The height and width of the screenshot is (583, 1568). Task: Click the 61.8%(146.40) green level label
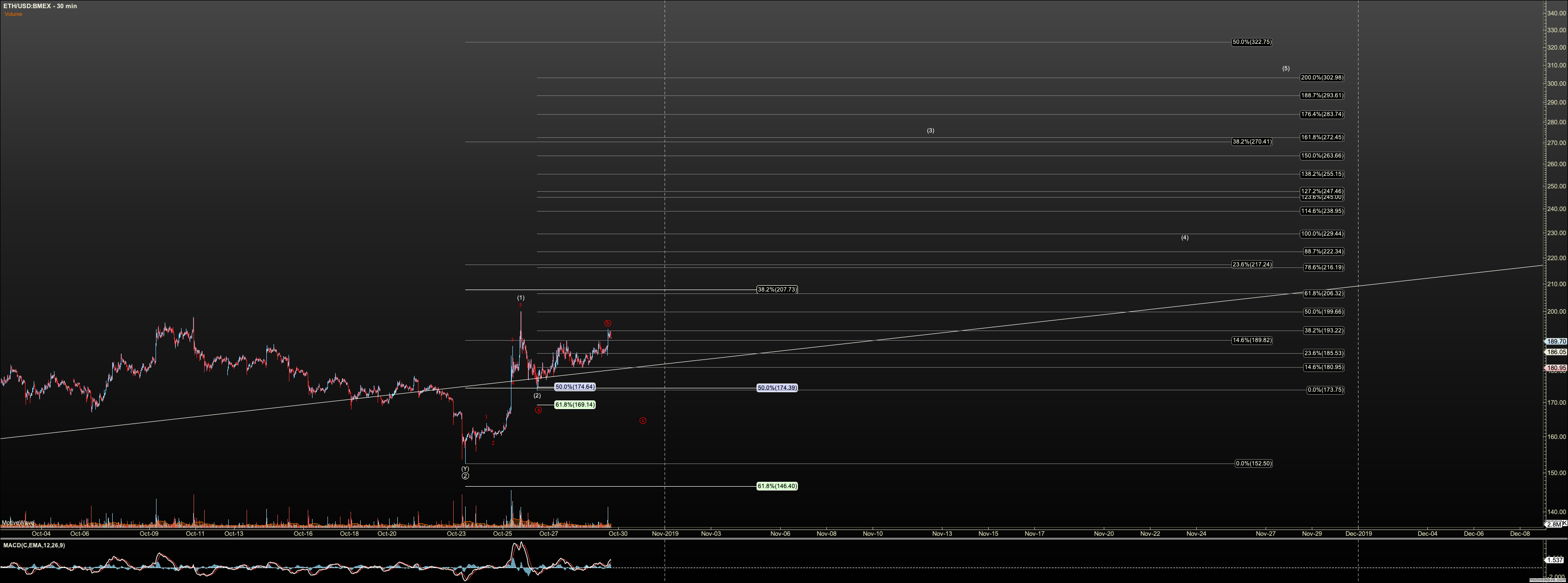777,486
